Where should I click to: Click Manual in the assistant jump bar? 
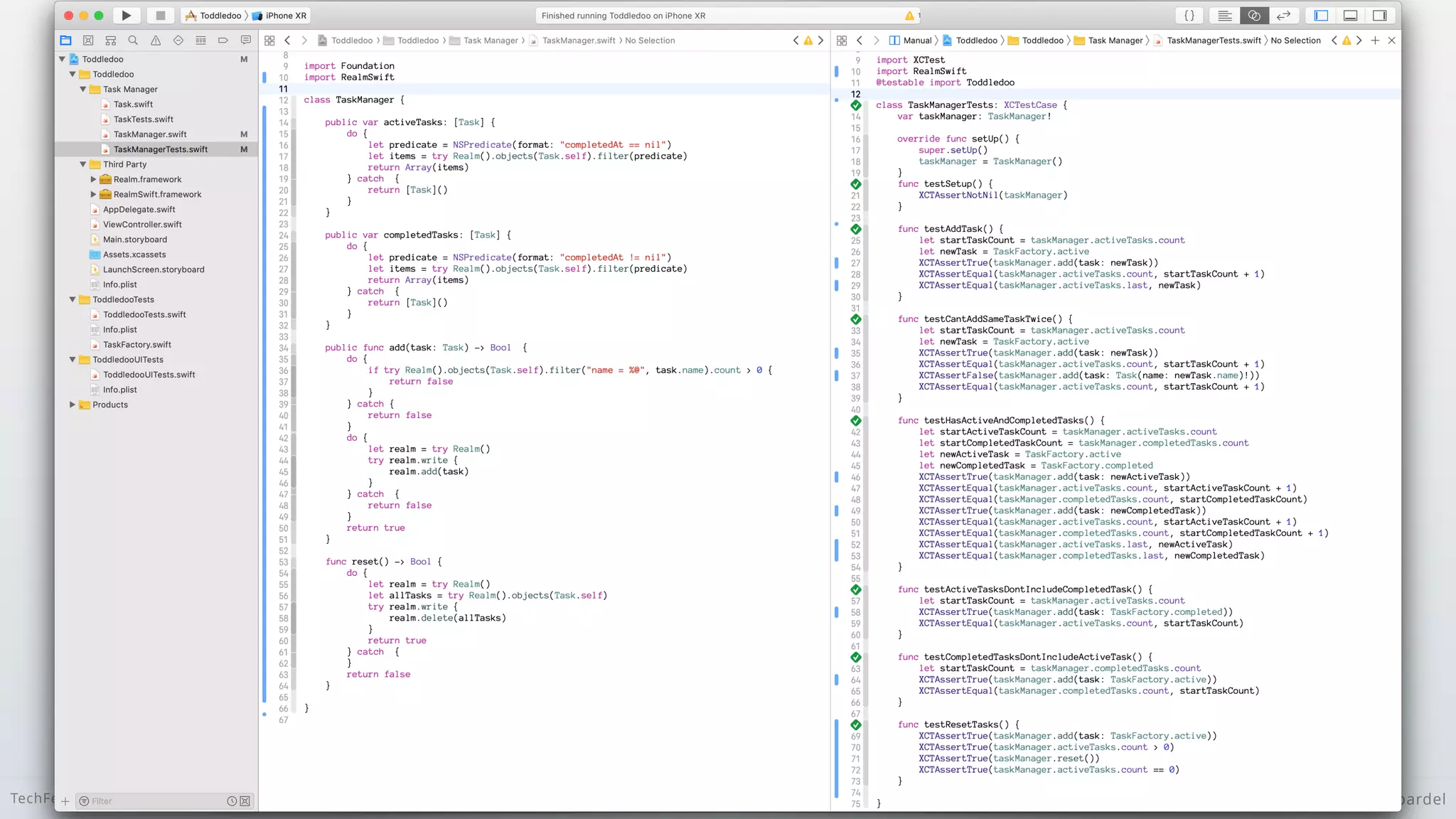click(917, 41)
